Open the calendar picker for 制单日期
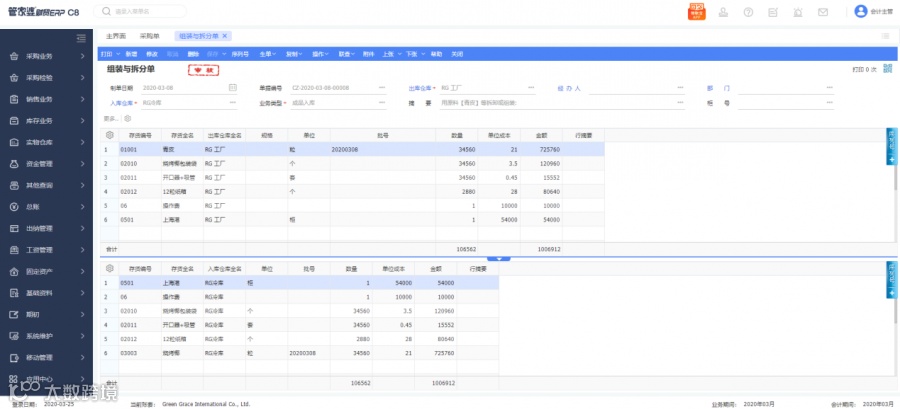 232,88
